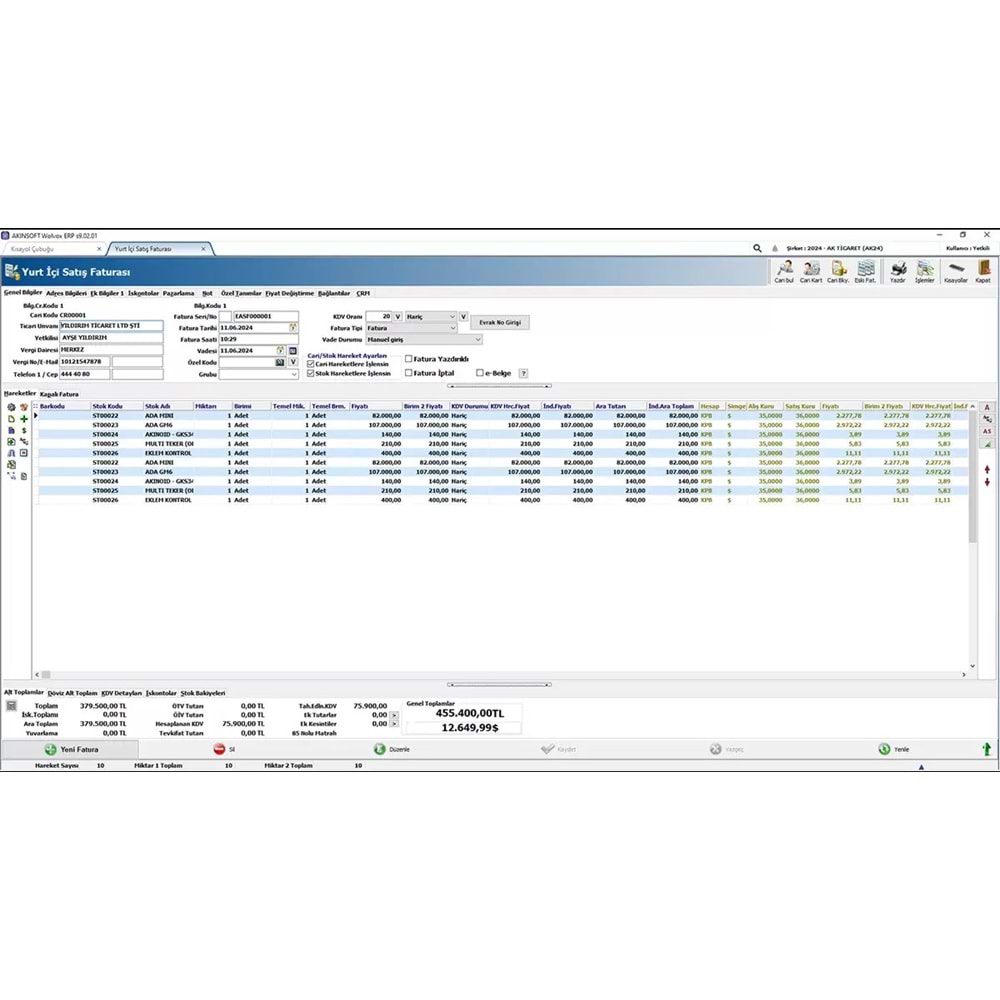Open the Pazarlama tab
Image resolution: width=1000 pixels, height=1000 pixels.
tap(179, 293)
